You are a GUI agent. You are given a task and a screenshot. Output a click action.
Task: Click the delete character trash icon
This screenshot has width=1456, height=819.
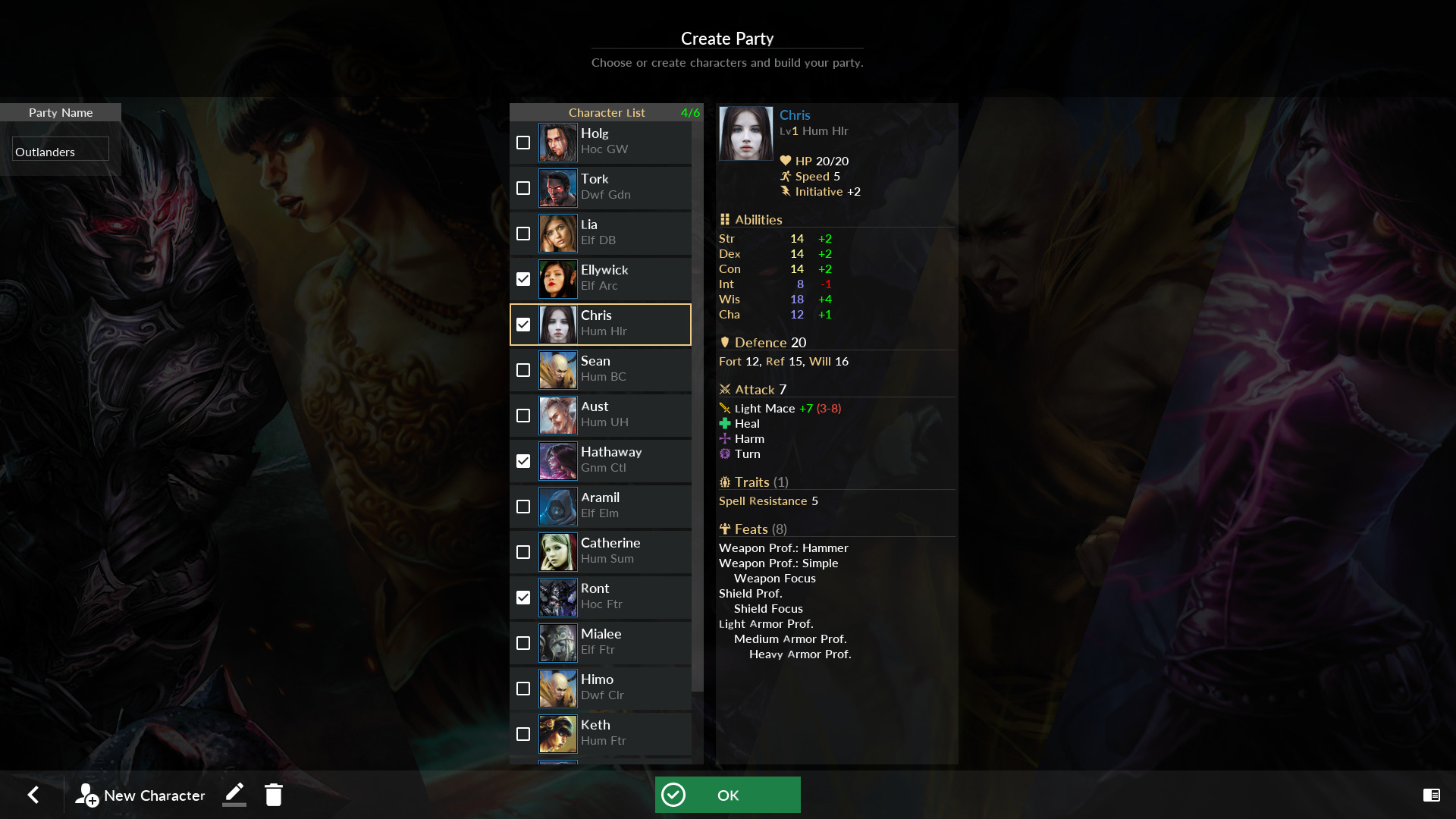[274, 795]
